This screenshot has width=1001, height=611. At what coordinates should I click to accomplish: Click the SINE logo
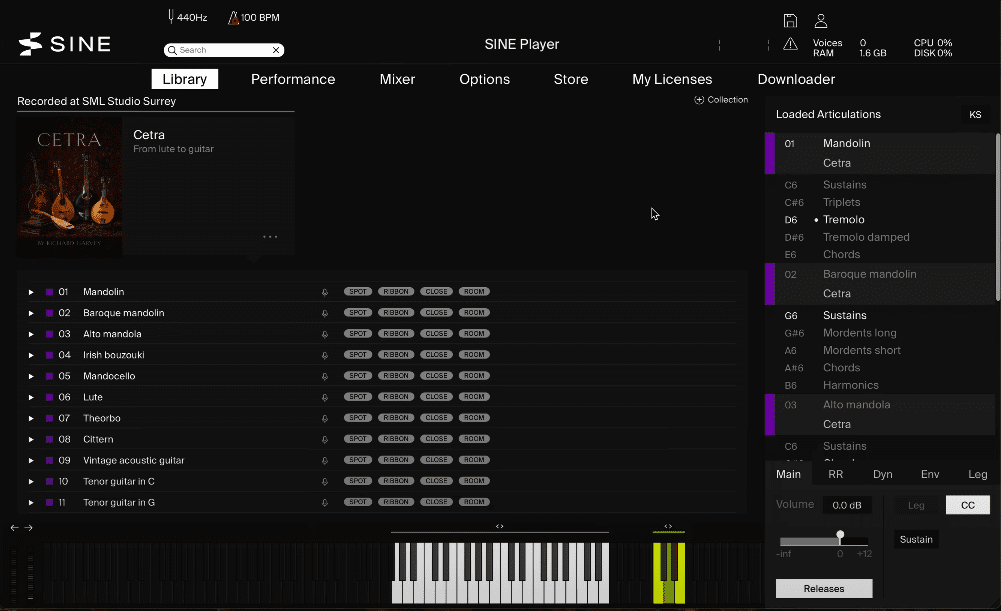click(65, 43)
